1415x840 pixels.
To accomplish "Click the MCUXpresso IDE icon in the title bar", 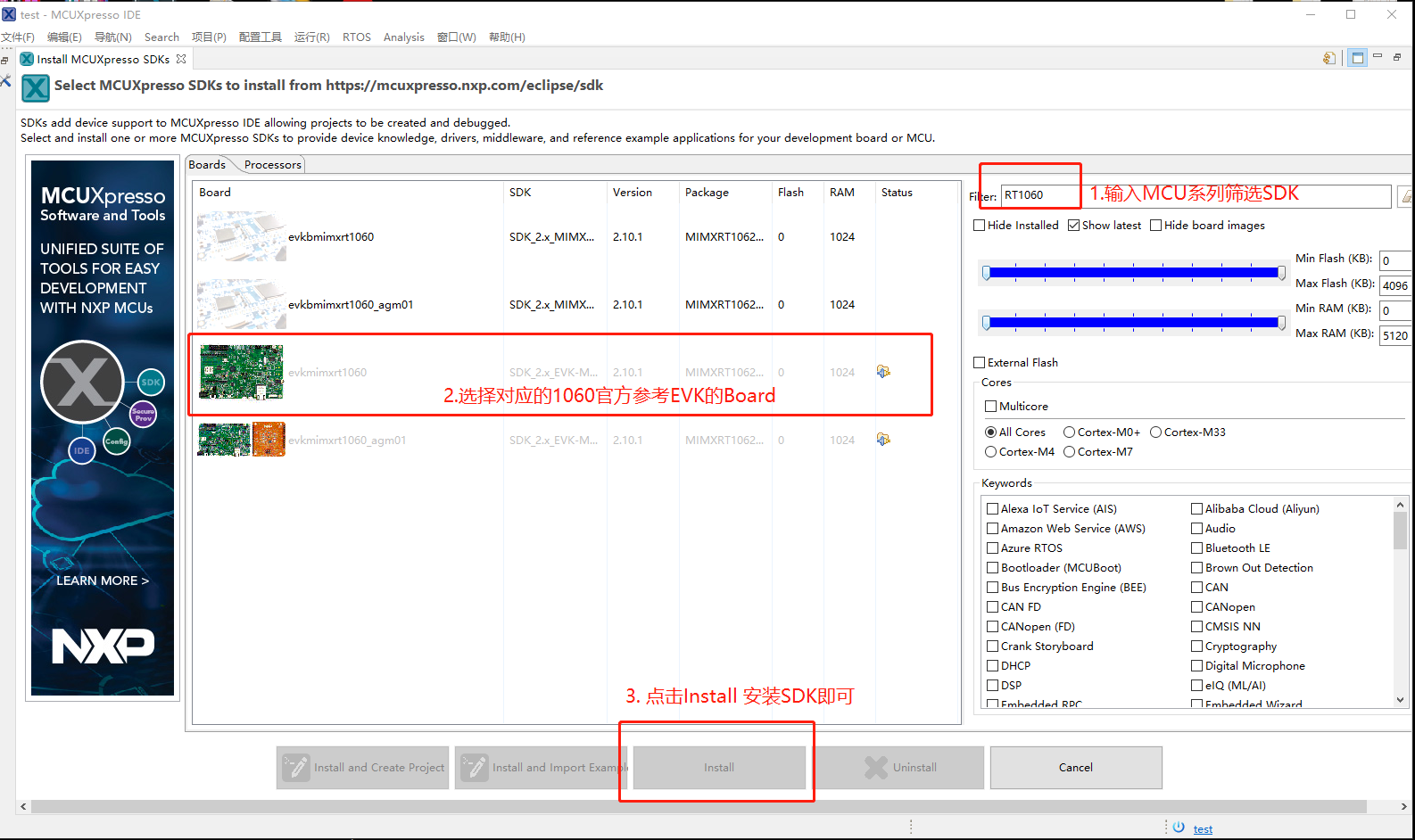I will pyautogui.click(x=9, y=14).
